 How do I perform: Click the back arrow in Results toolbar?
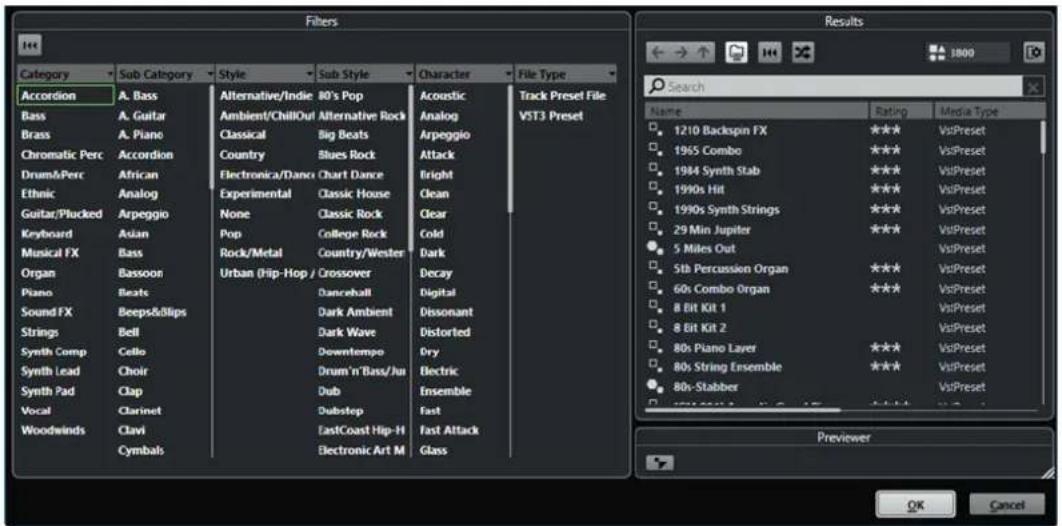point(657,53)
